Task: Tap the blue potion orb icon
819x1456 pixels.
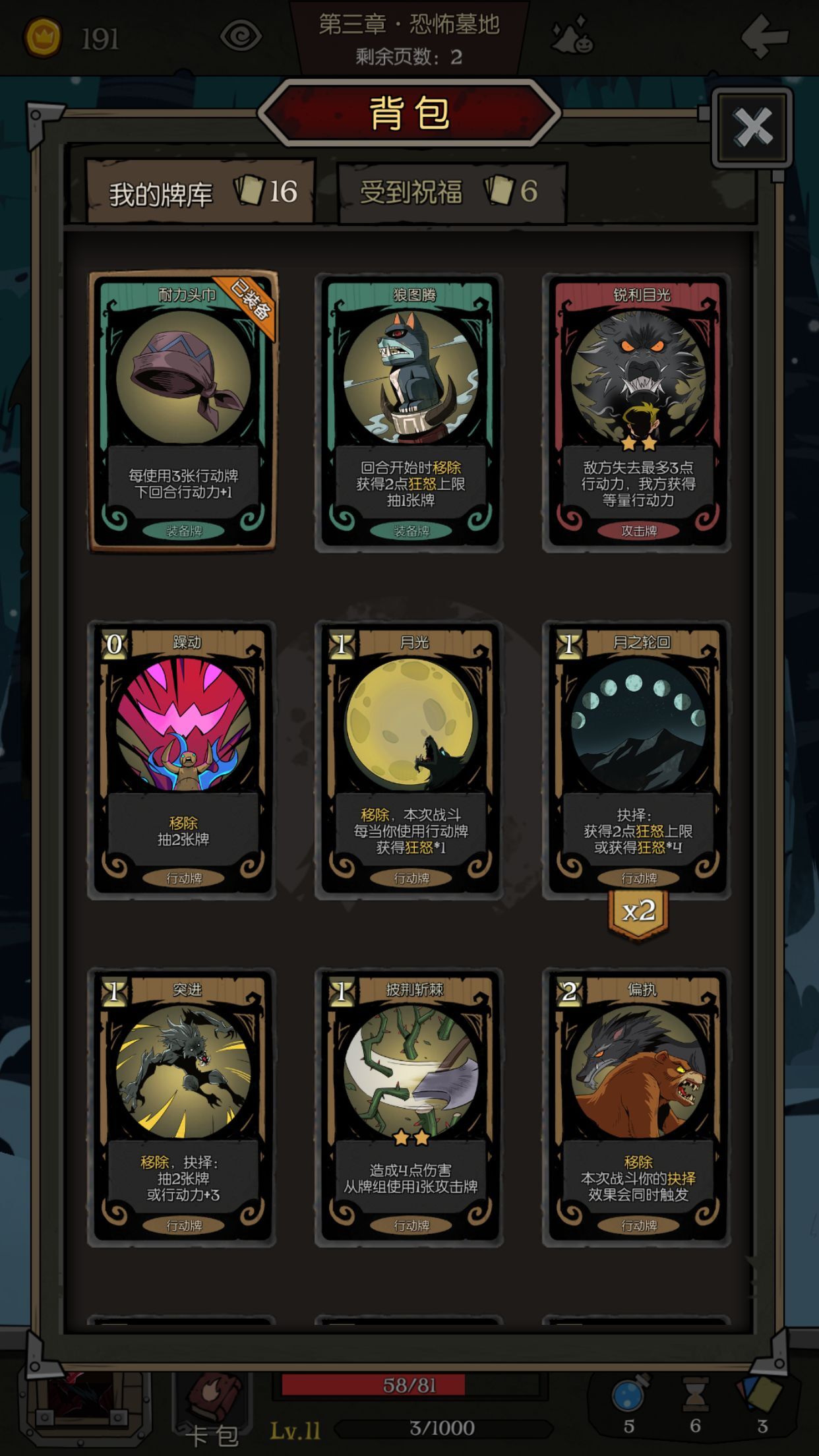Action: [629, 1393]
